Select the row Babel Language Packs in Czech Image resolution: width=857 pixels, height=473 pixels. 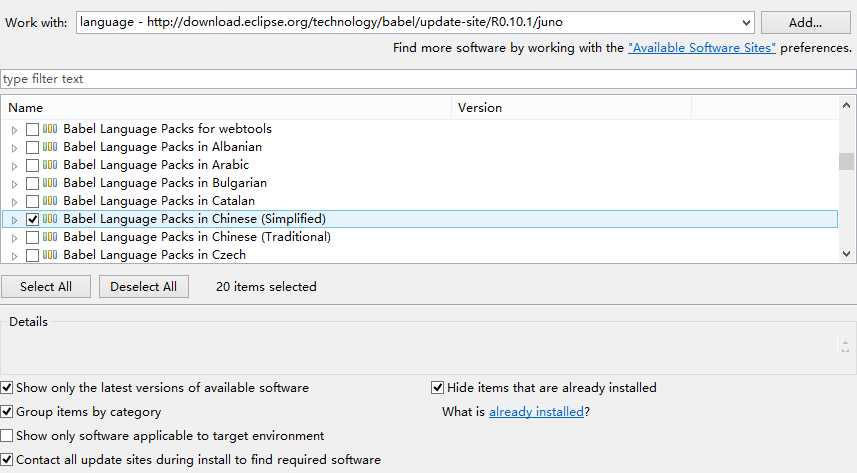(419, 255)
